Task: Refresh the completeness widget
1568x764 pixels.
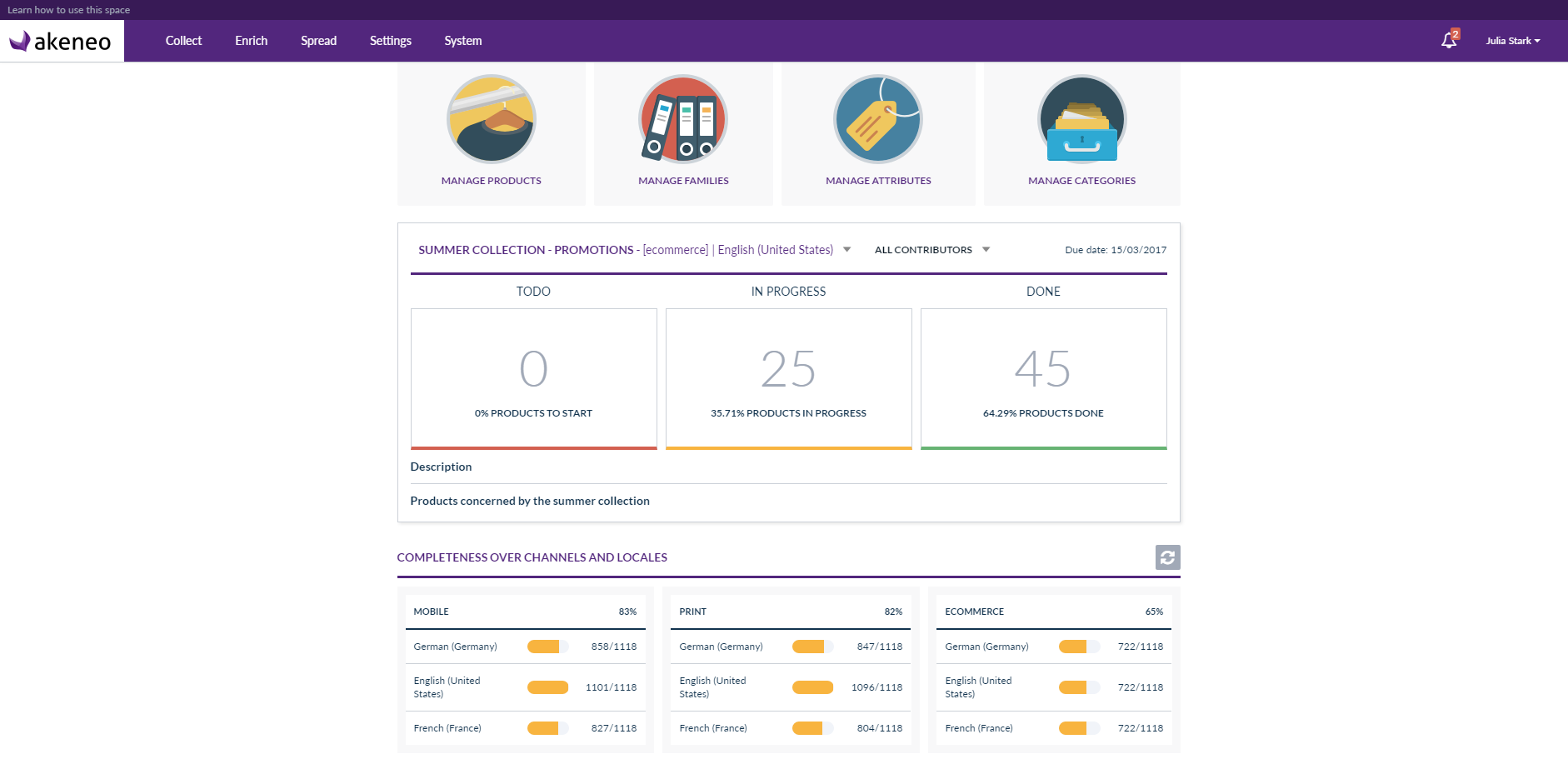Action: click(x=1167, y=557)
